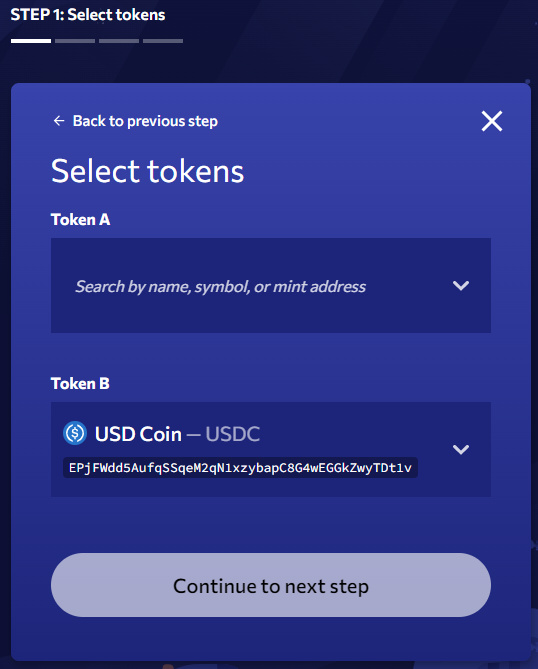Click the Select tokens heading

click(147, 171)
